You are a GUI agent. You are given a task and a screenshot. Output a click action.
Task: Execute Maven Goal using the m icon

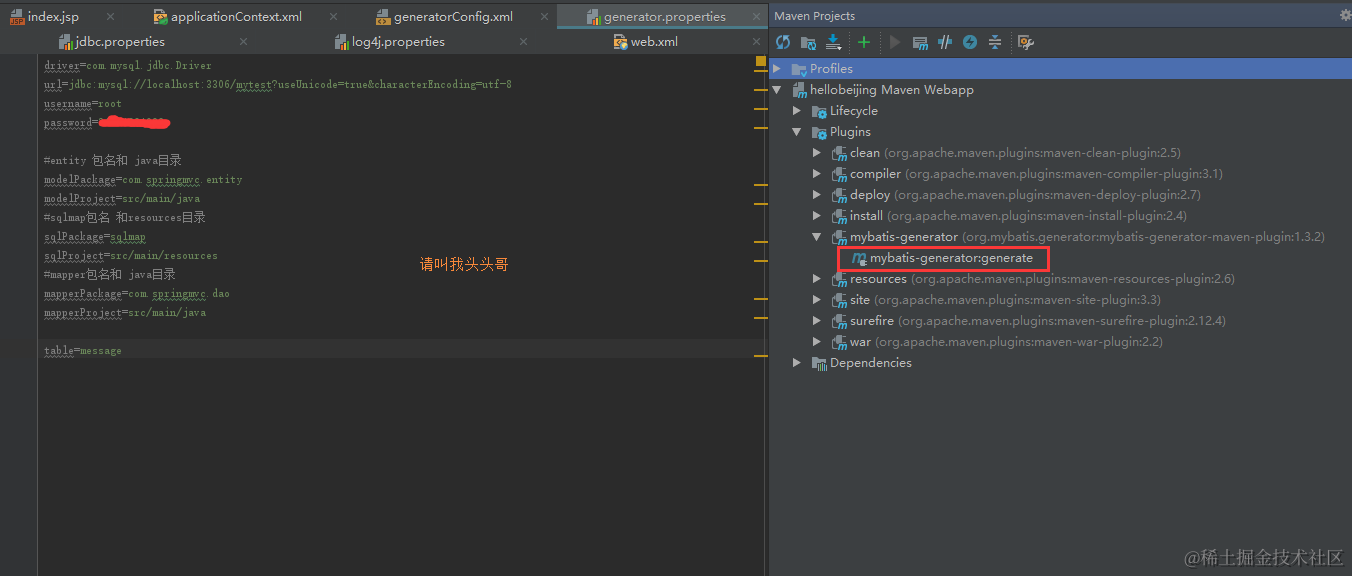click(921, 42)
